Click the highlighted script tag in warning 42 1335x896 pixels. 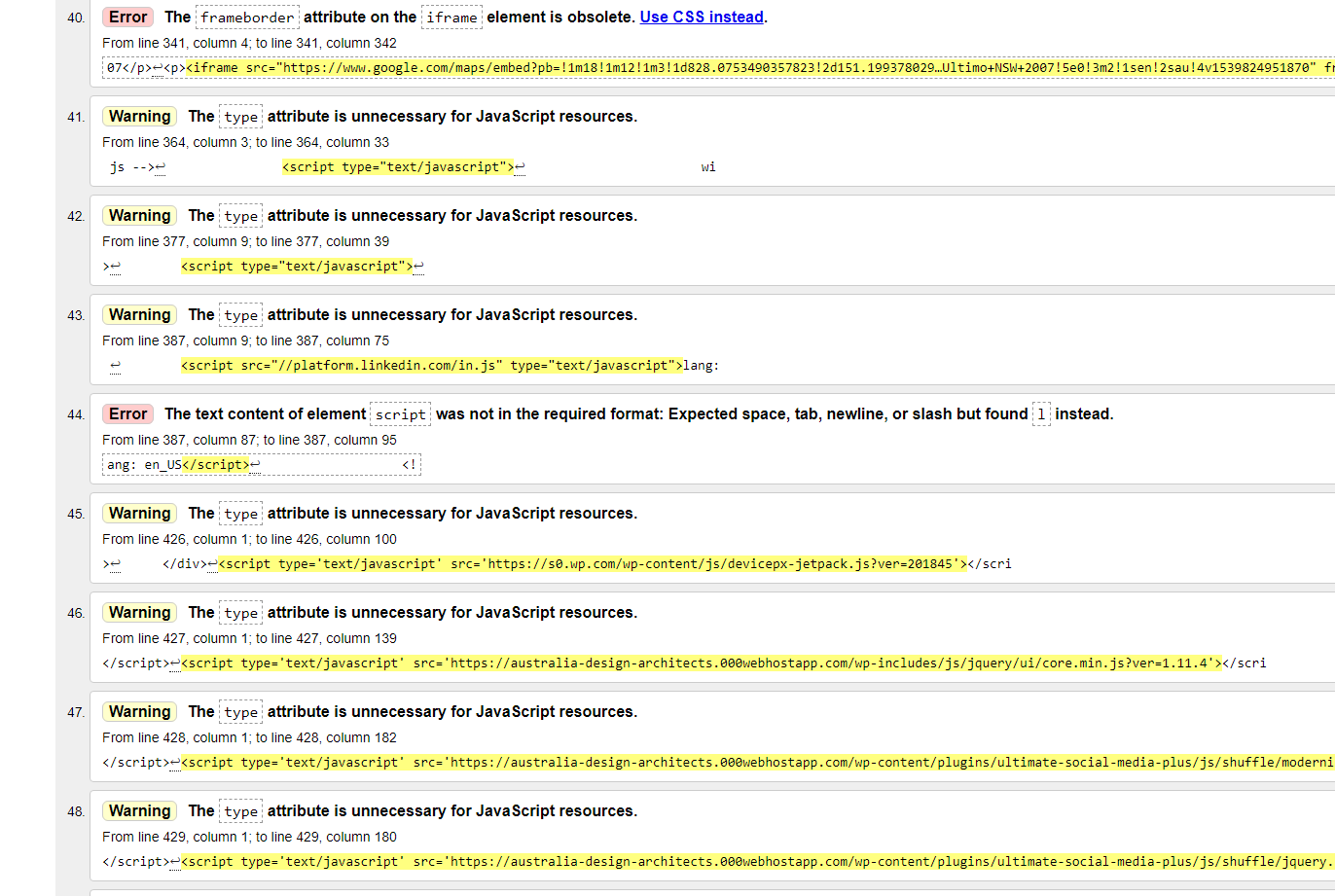click(x=297, y=267)
